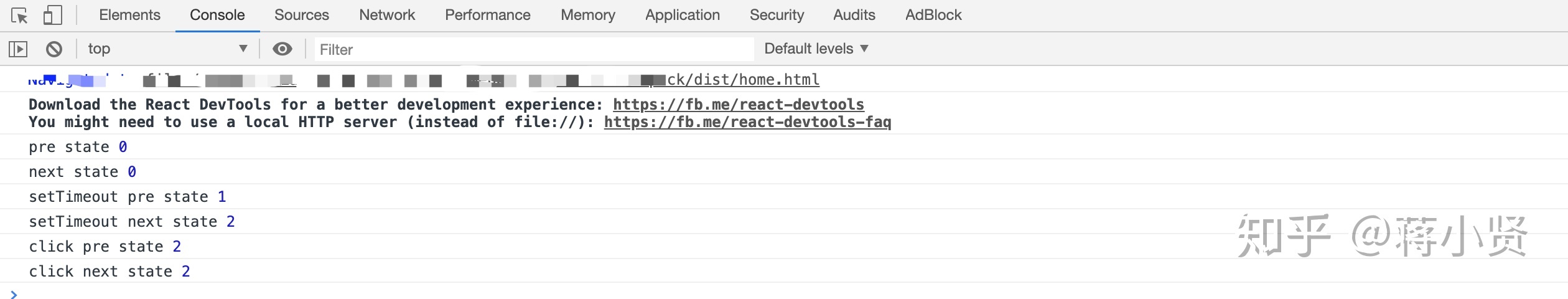
Task: Open the AdBlock tab
Action: coord(933,15)
